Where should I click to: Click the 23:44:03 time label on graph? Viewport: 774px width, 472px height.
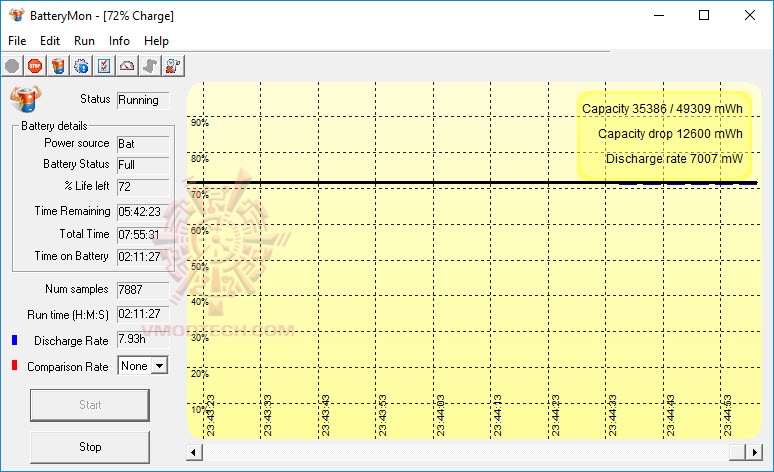coord(440,415)
